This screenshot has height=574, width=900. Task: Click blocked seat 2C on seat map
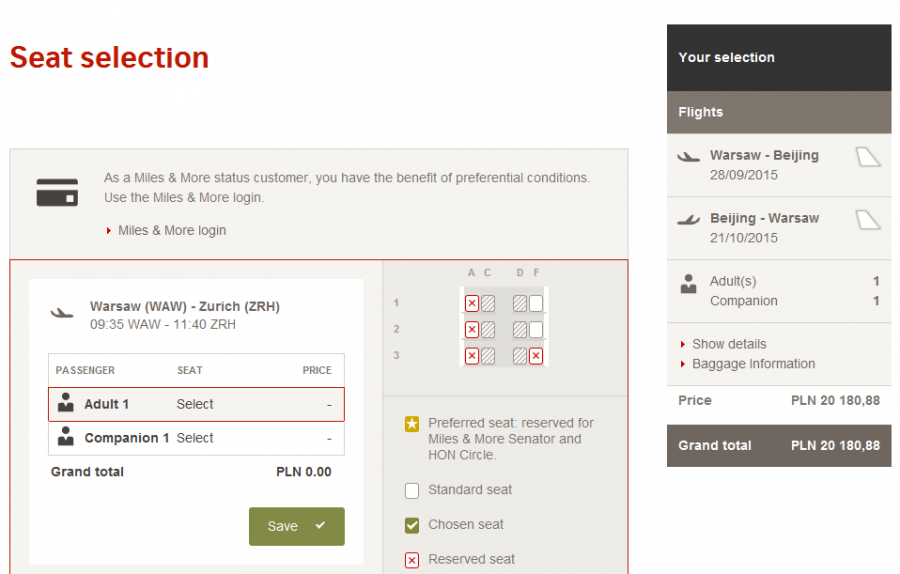pyautogui.click(x=487, y=329)
